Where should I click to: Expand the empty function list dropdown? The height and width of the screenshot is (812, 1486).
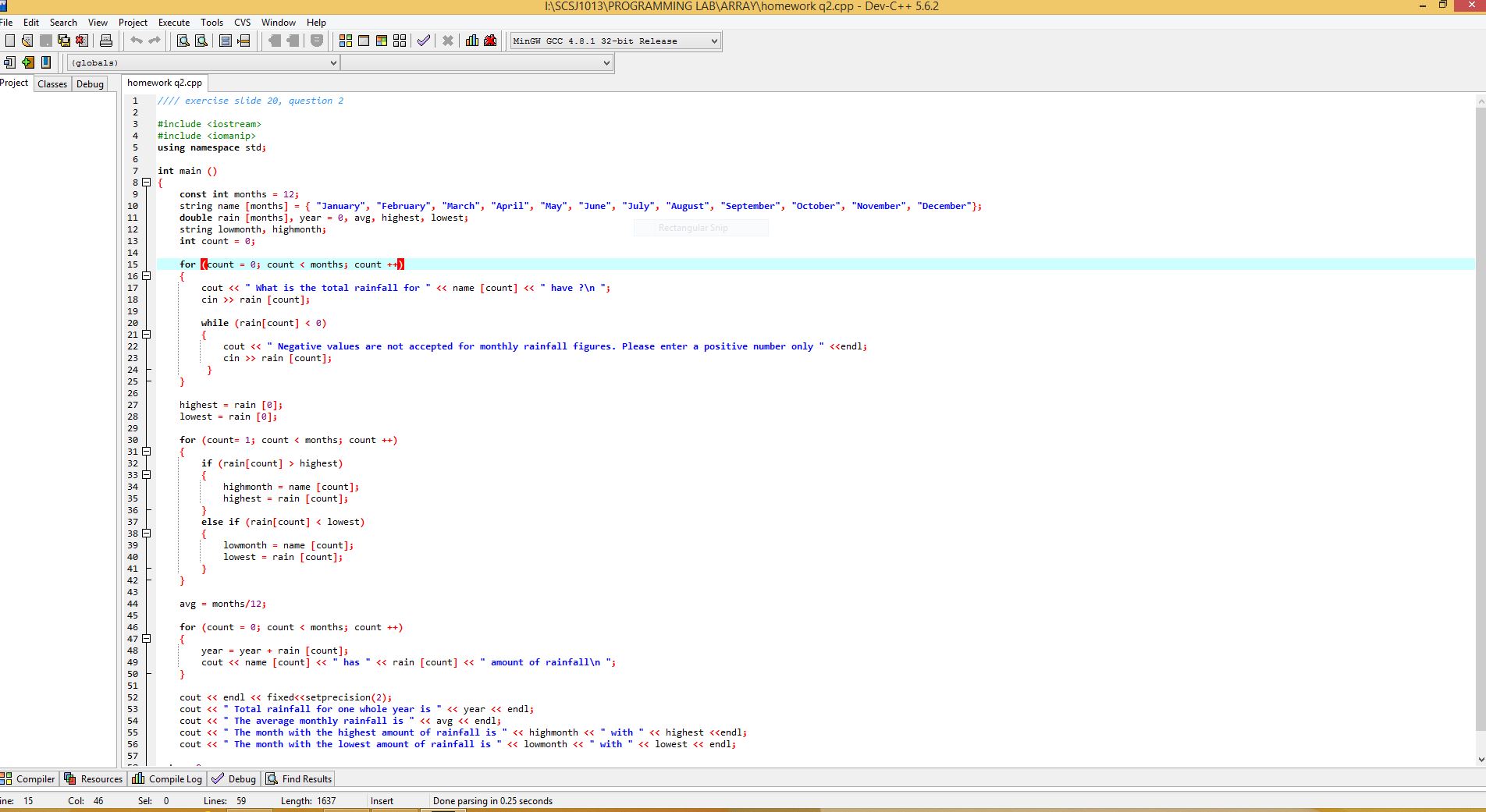pyautogui.click(x=606, y=63)
